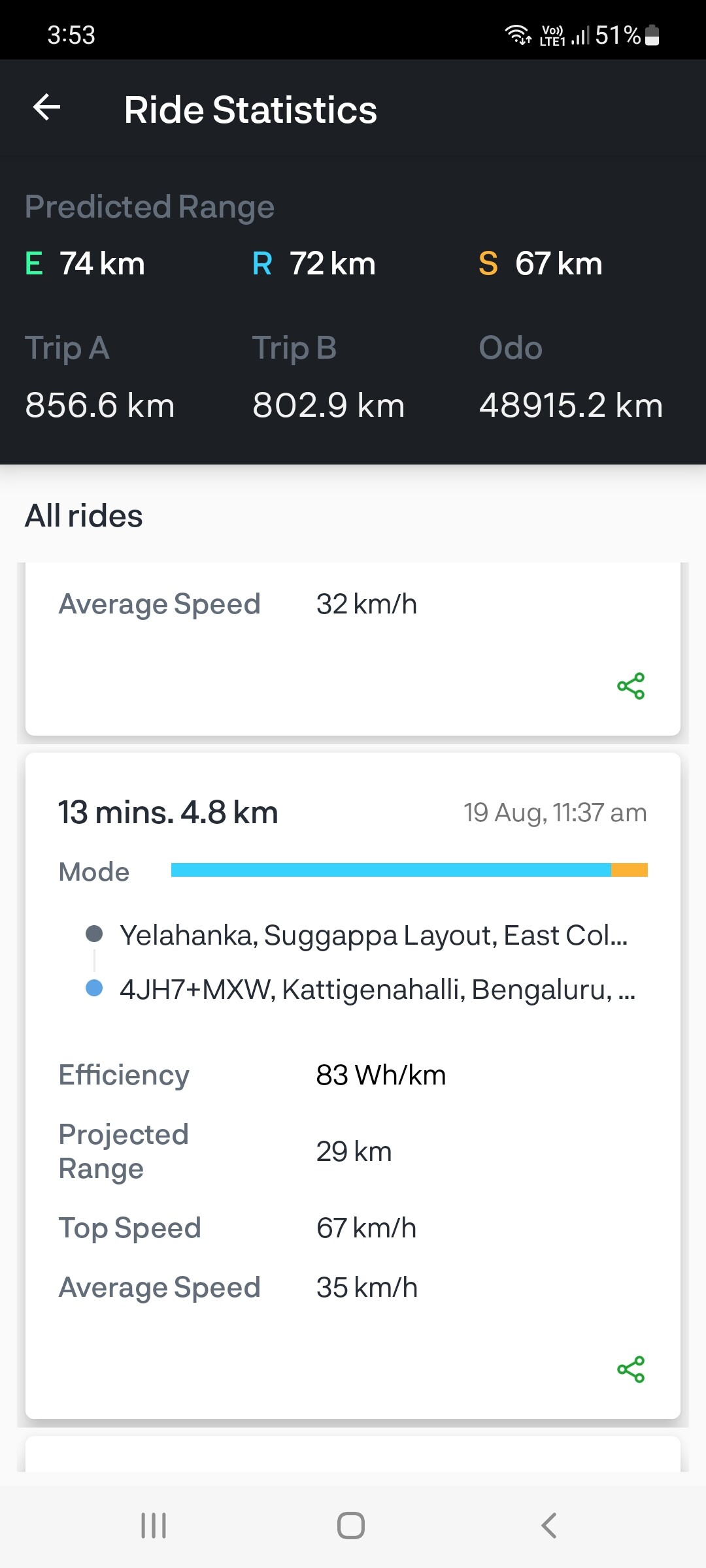Open the 13 mins. 4.8 km ride
706x1568 pixels.
point(168,813)
